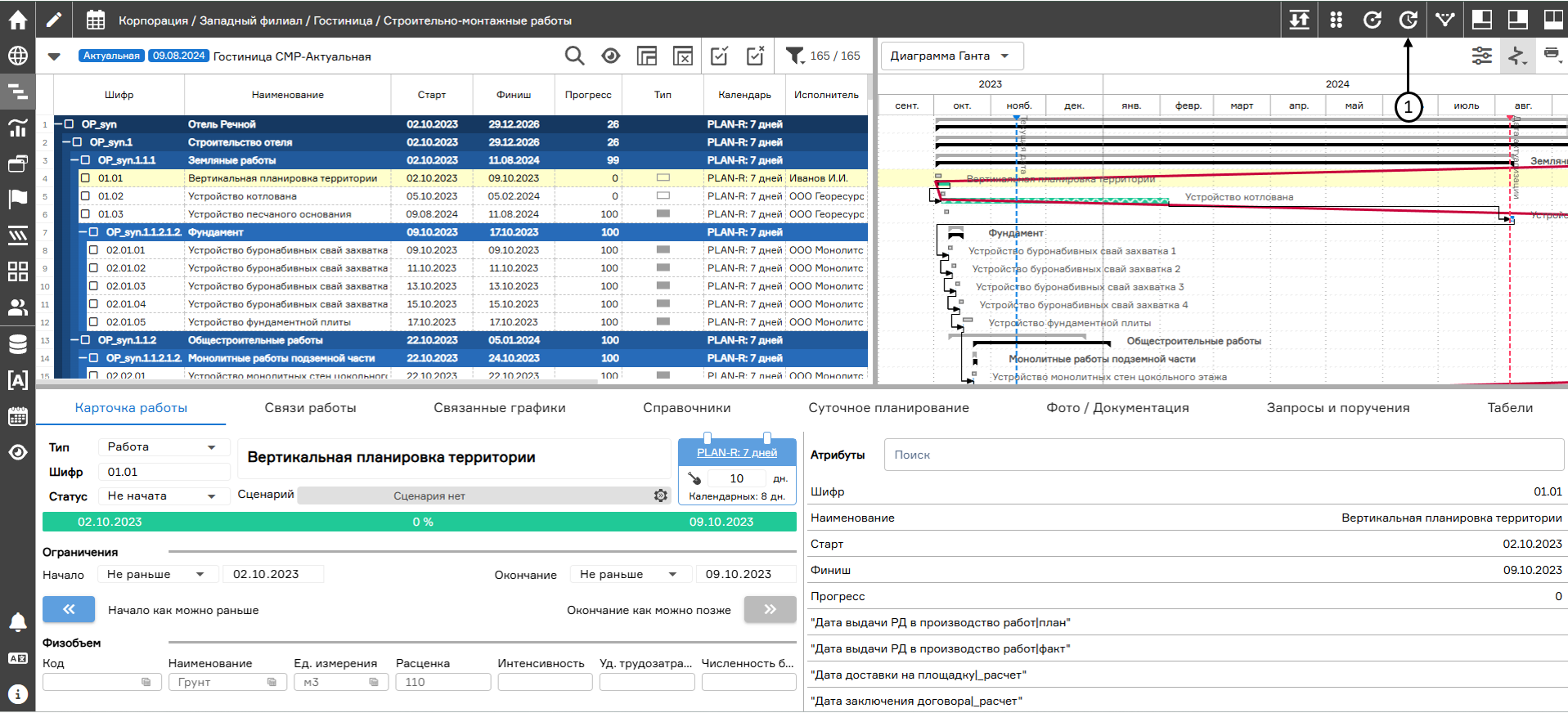Tick the checkbox for row 01.02

(x=85, y=196)
